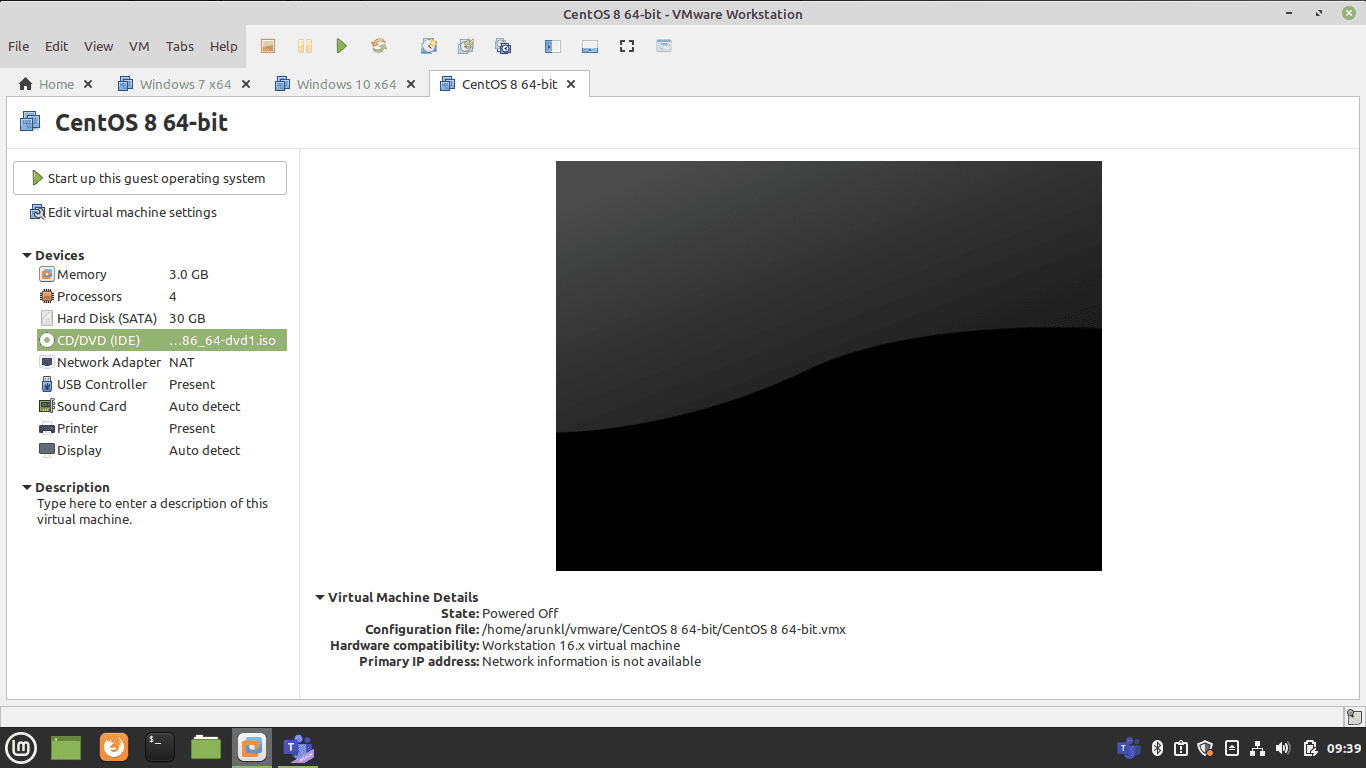Image resolution: width=1366 pixels, height=768 pixels.
Task: Open the Help menu
Action: click(x=224, y=46)
